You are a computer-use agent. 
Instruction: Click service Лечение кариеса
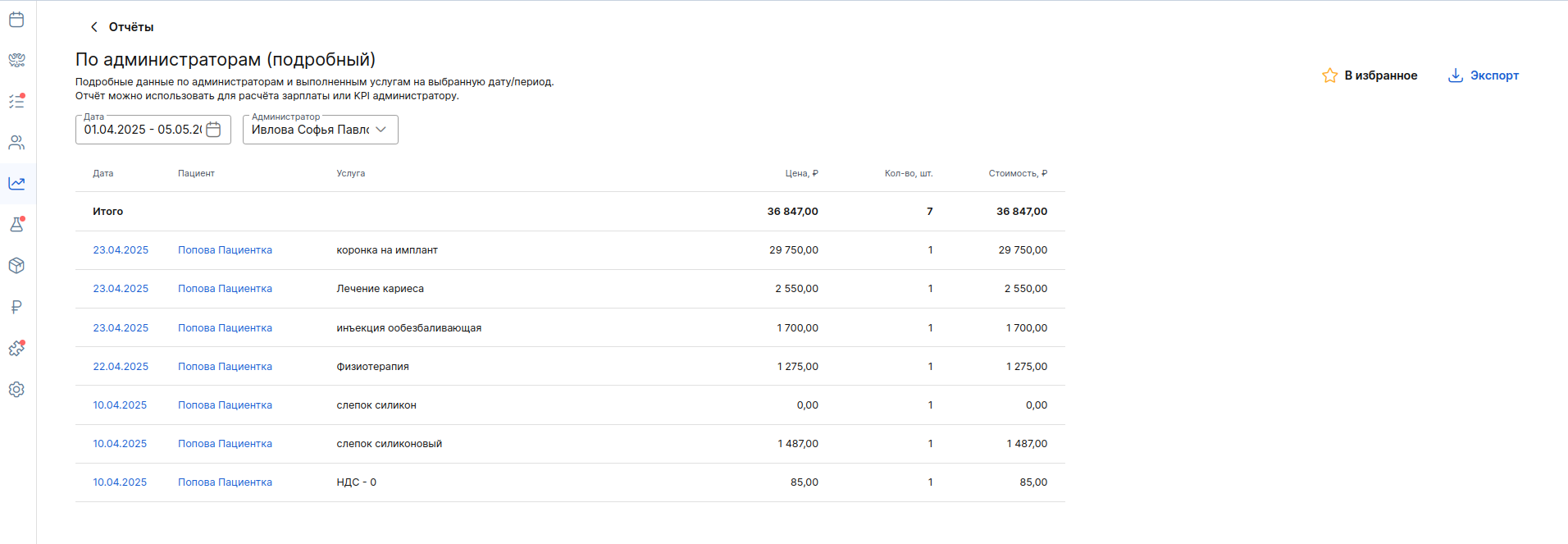tap(380, 289)
